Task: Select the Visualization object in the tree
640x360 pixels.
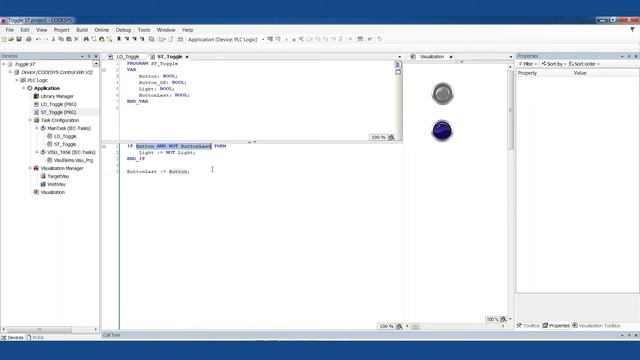Action: (x=53, y=192)
